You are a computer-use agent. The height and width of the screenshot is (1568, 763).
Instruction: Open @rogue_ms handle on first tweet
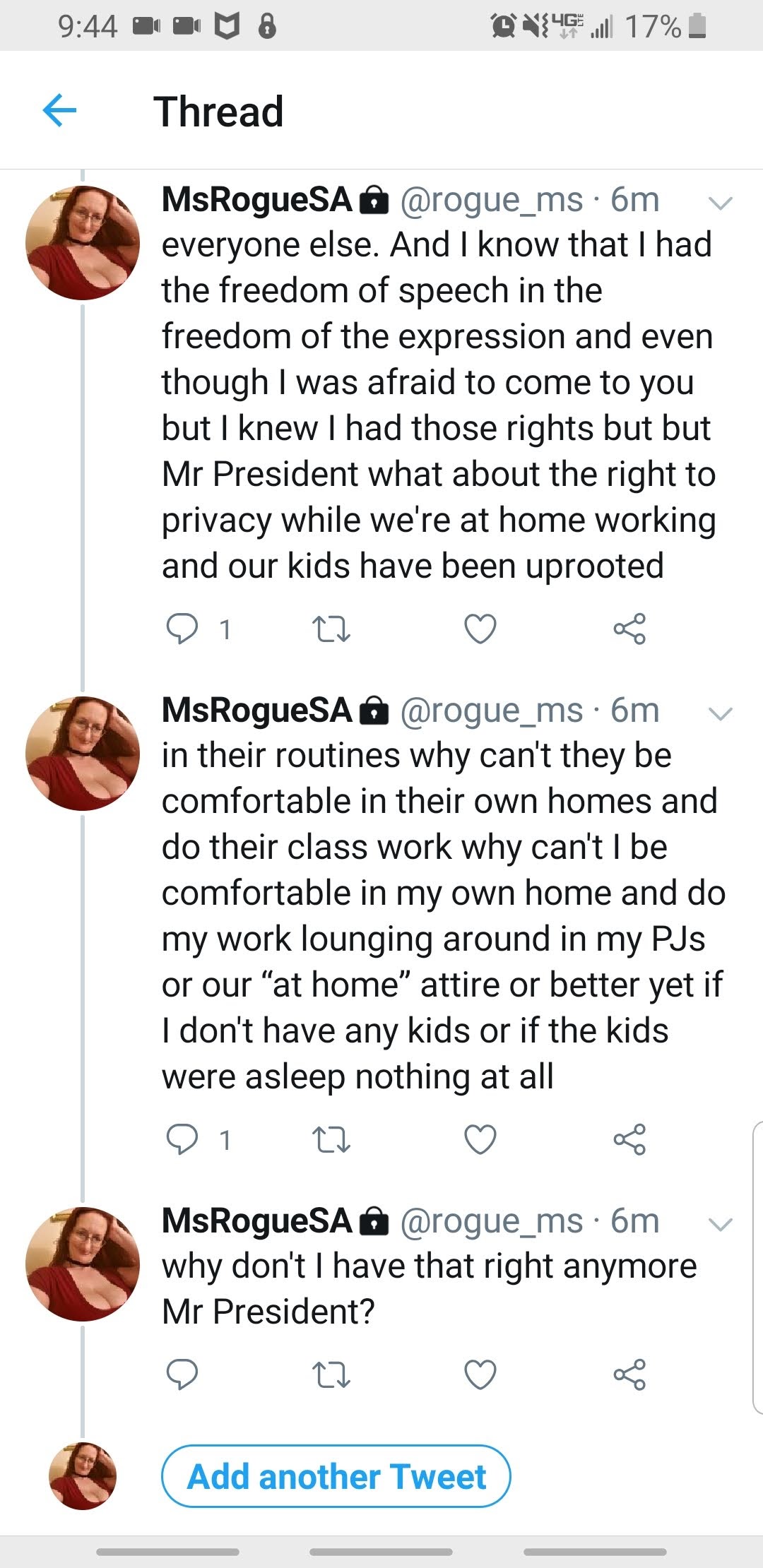[x=492, y=201]
